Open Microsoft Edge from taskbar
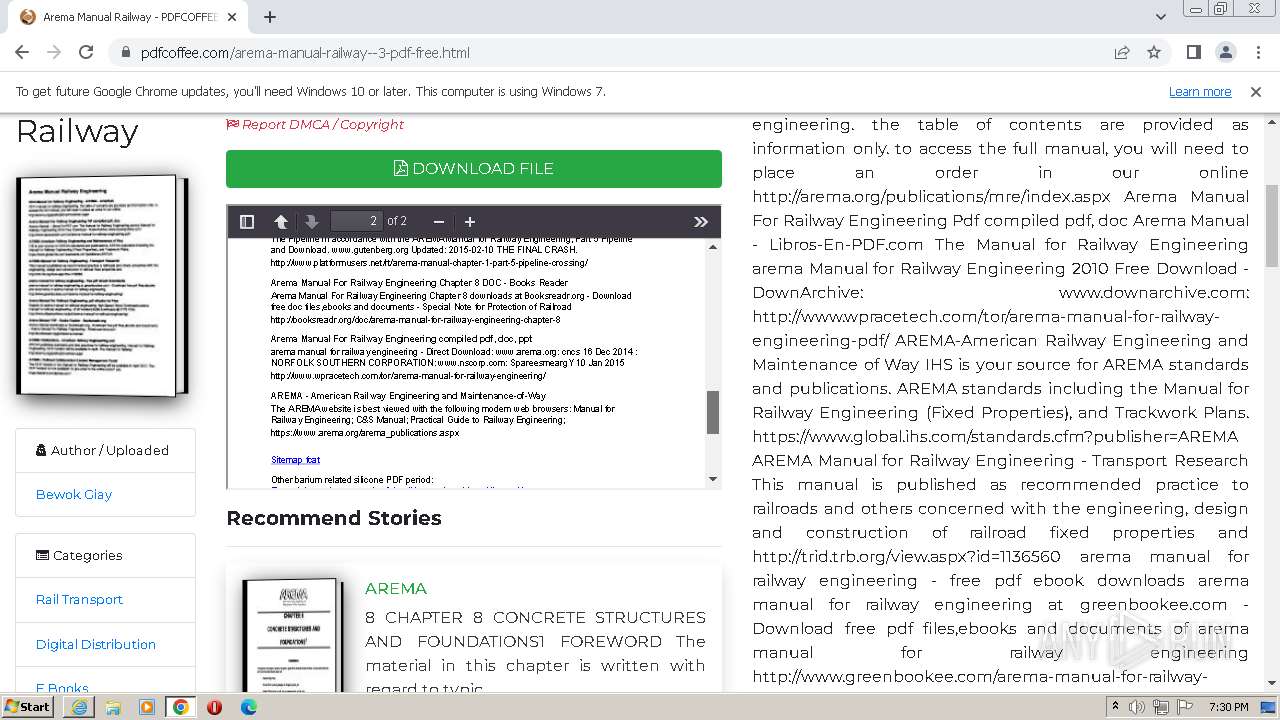 (x=249, y=707)
